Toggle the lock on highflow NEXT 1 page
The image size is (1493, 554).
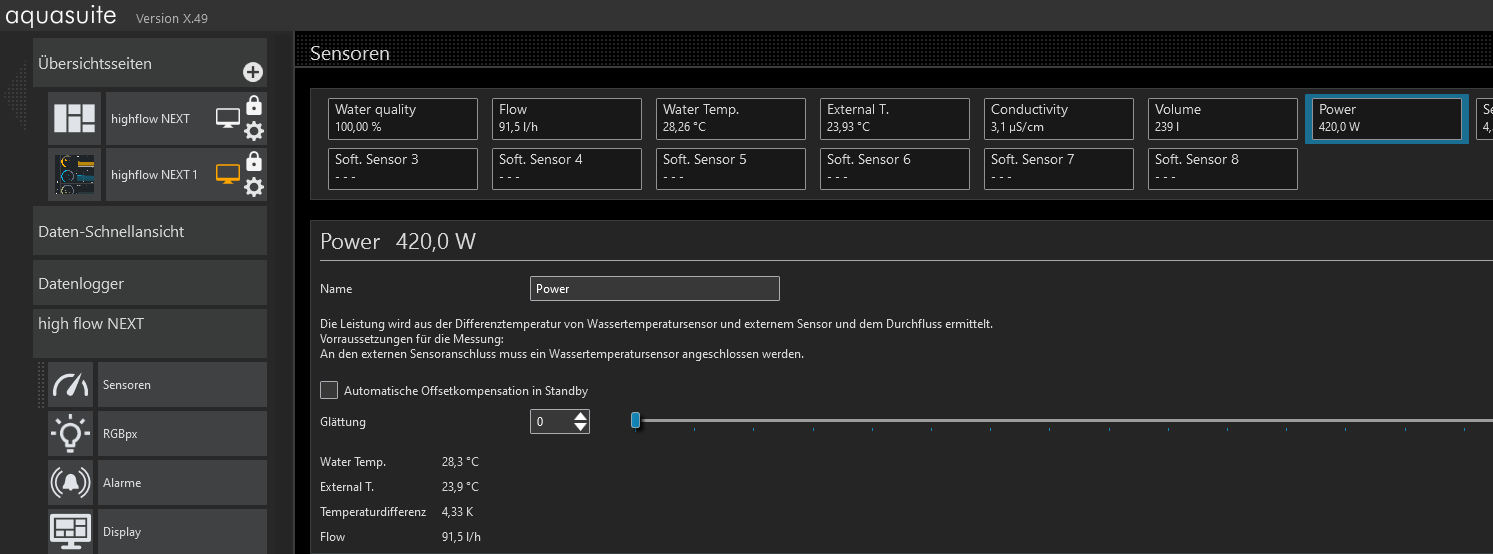click(x=254, y=162)
